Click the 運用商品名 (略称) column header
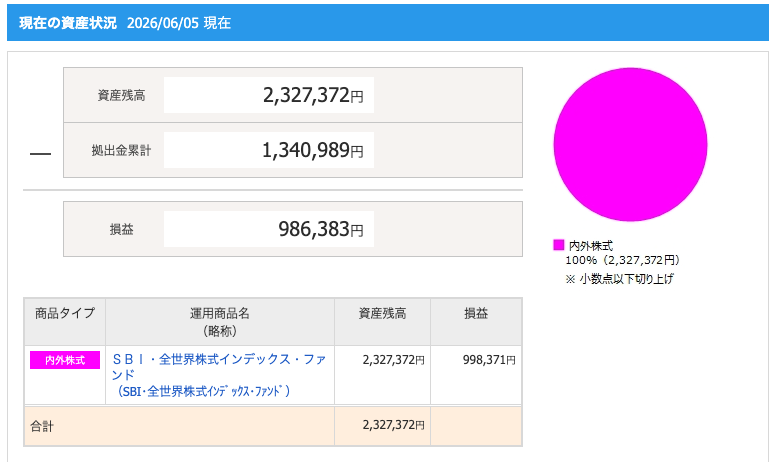776x462 pixels. [x=220, y=322]
